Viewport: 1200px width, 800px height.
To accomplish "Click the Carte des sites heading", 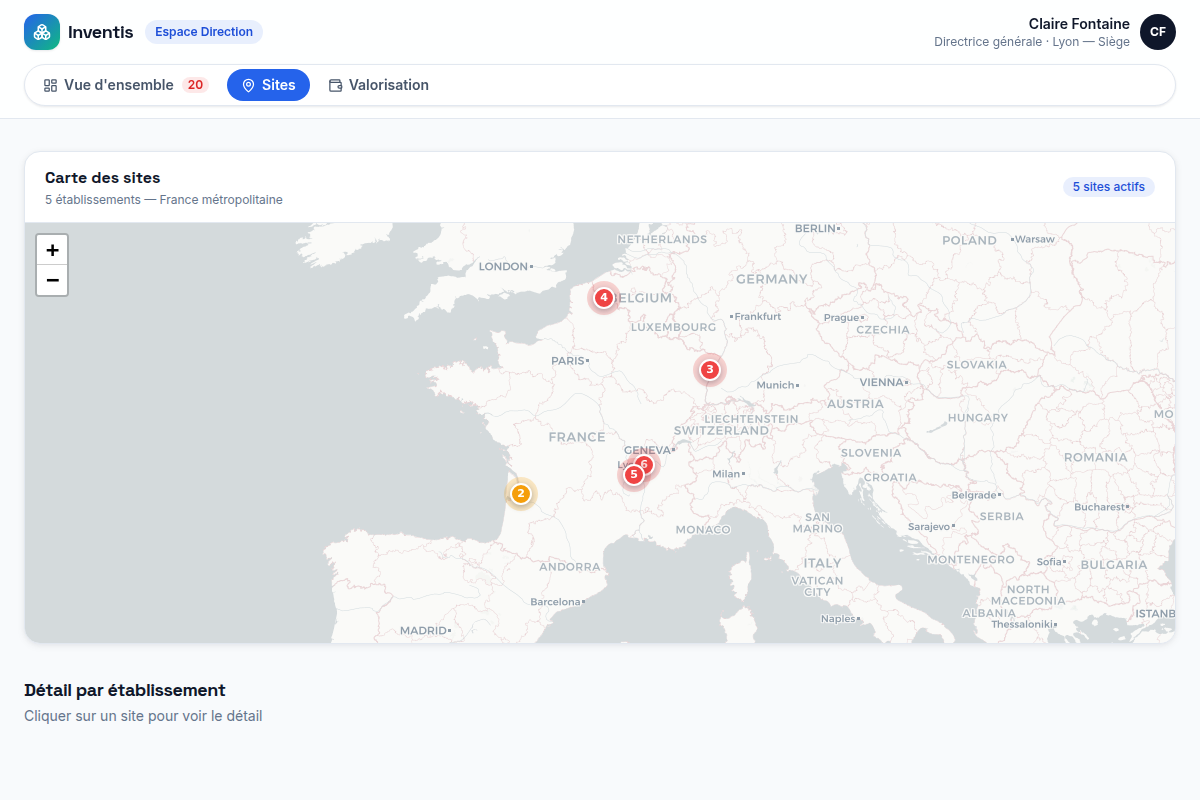I will pos(103,178).
